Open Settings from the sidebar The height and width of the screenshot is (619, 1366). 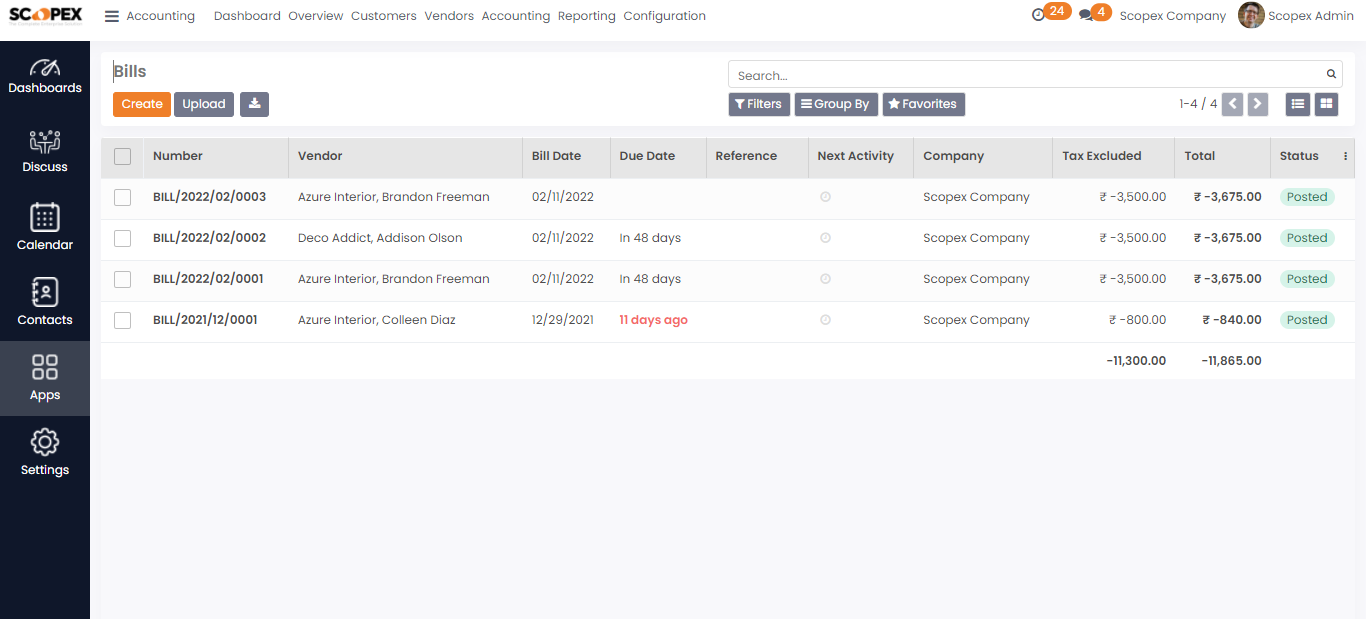(45, 453)
